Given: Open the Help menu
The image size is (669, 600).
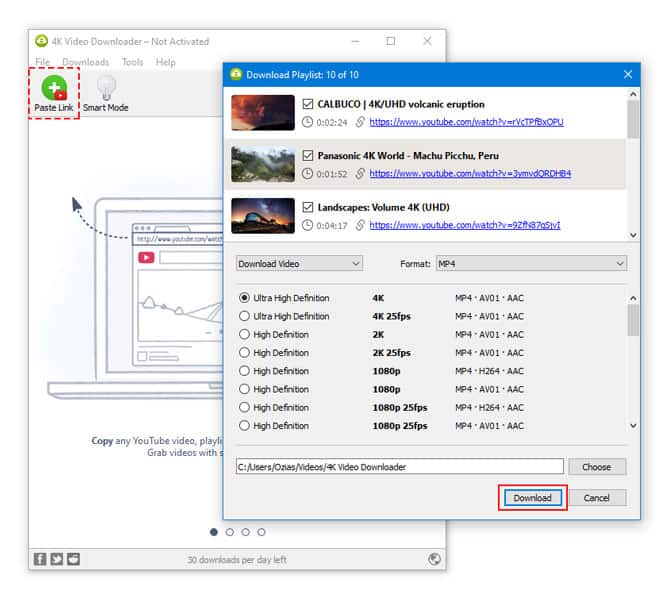Looking at the screenshot, I should [166, 62].
